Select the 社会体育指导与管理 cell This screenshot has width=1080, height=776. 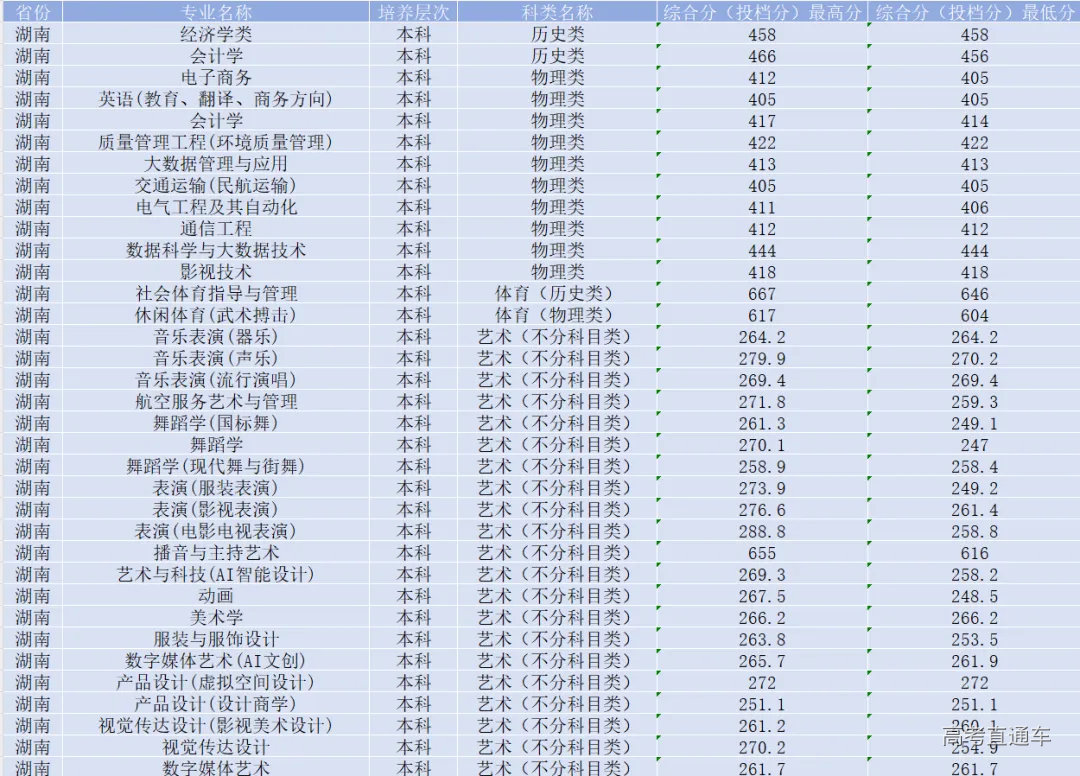(216, 293)
